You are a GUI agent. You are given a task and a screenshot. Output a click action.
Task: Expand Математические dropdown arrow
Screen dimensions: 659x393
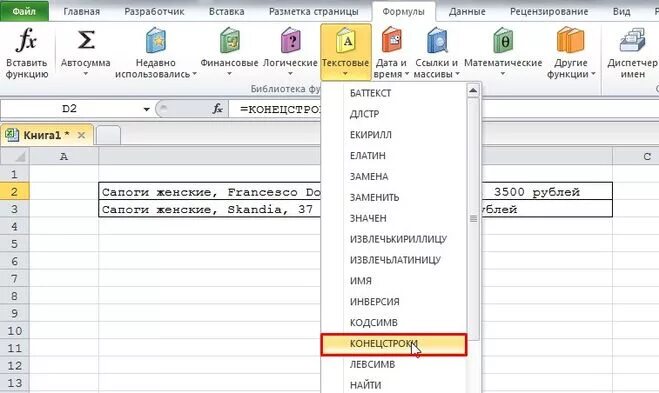pos(503,74)
